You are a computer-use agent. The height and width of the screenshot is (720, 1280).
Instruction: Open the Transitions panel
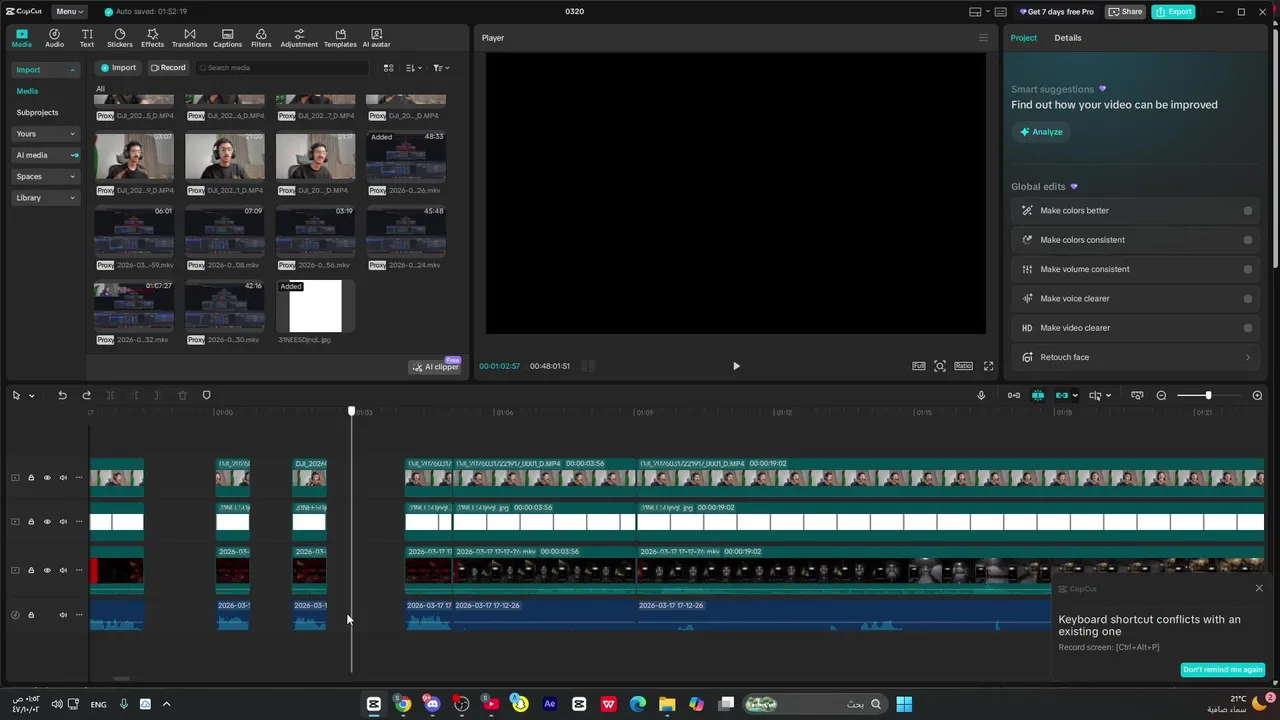(x=189, y=38)
